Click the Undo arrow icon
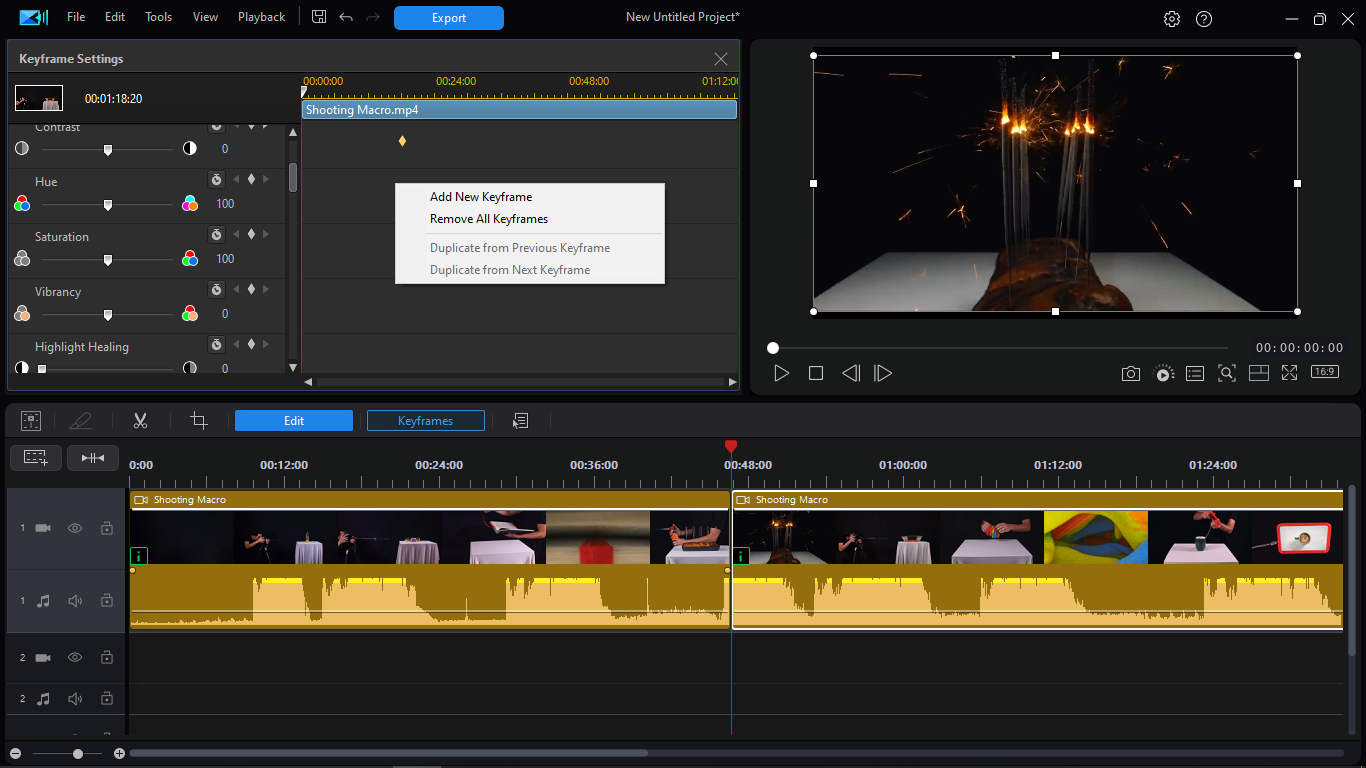 coord(346,17)
